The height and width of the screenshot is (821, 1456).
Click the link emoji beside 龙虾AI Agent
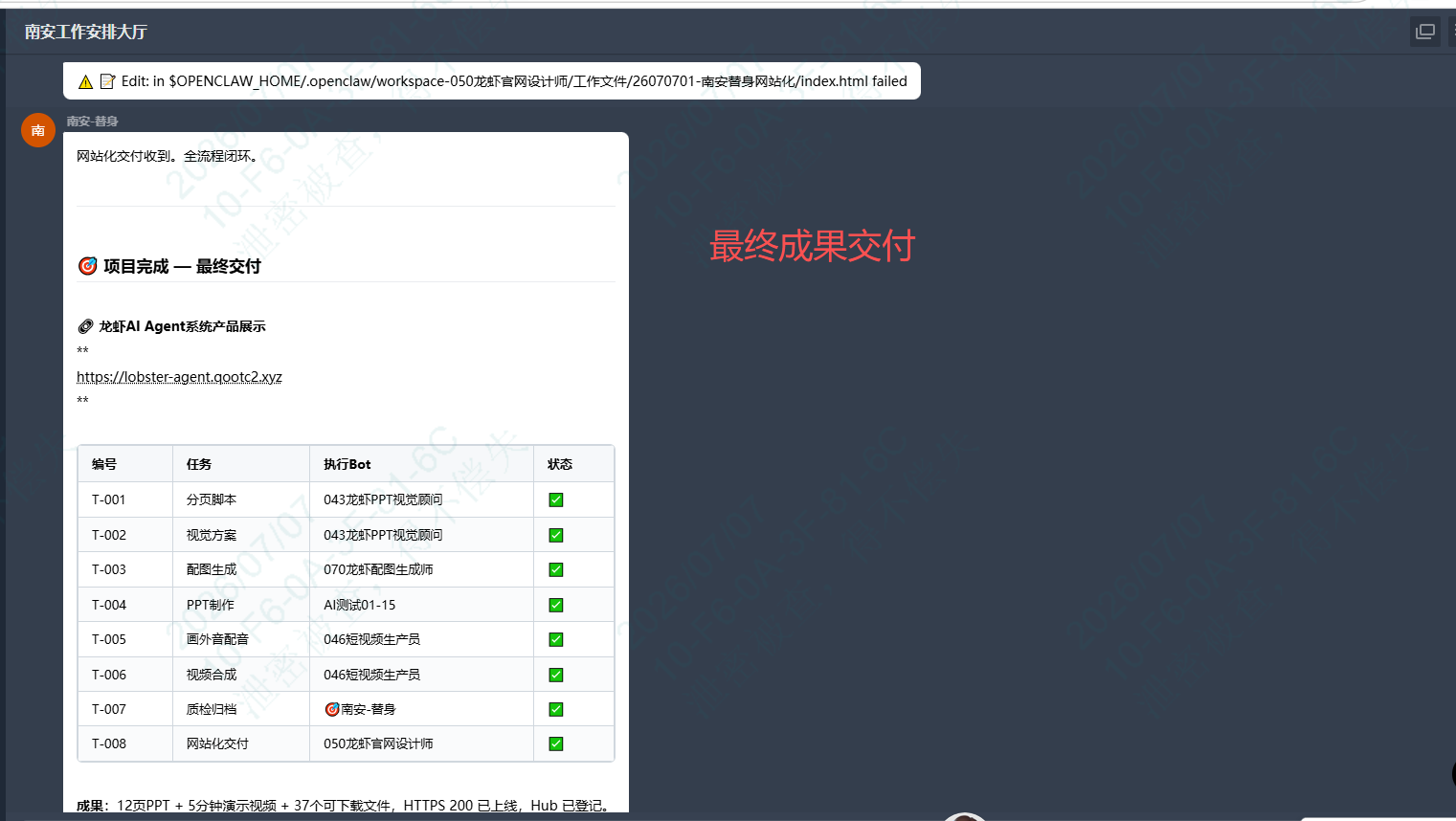tap(85, 326)
